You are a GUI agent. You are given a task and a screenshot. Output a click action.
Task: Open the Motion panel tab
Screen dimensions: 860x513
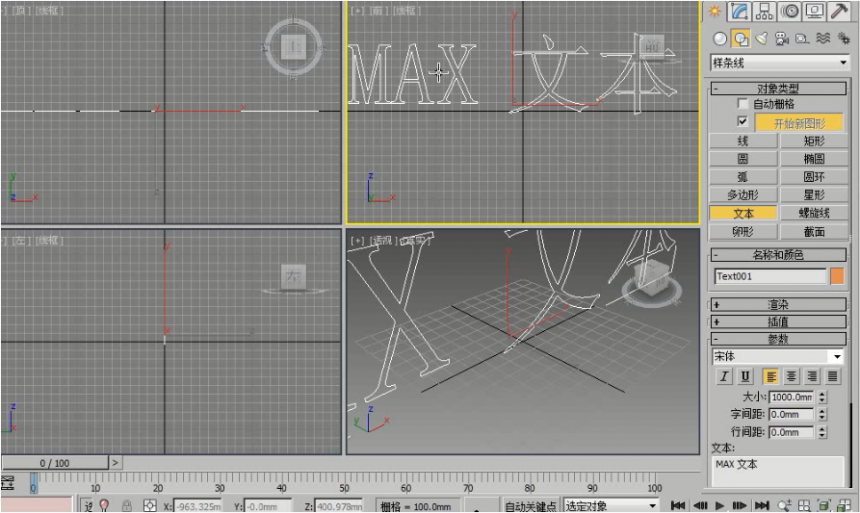790,11
